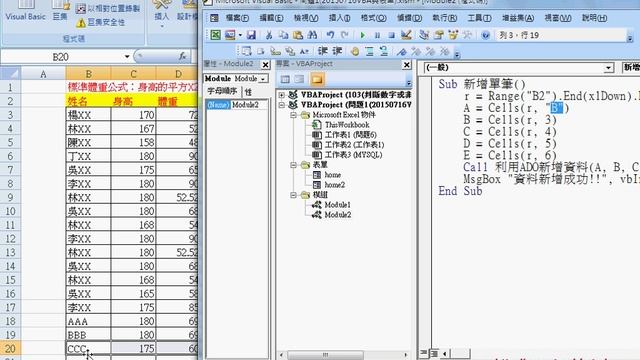Click the Outdent icon in edit toolbar
Image resolution: width=640 pixels, height=360 pixels.
[x=337, y=51]
